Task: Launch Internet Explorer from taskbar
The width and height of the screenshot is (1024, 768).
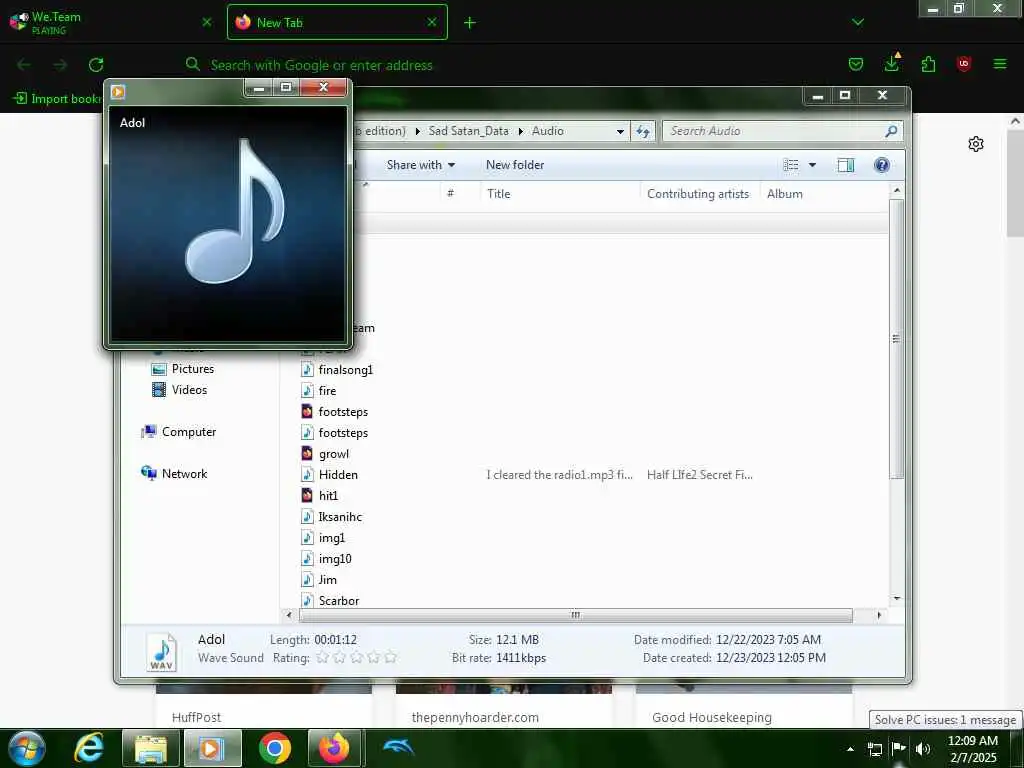Action: 88,748
